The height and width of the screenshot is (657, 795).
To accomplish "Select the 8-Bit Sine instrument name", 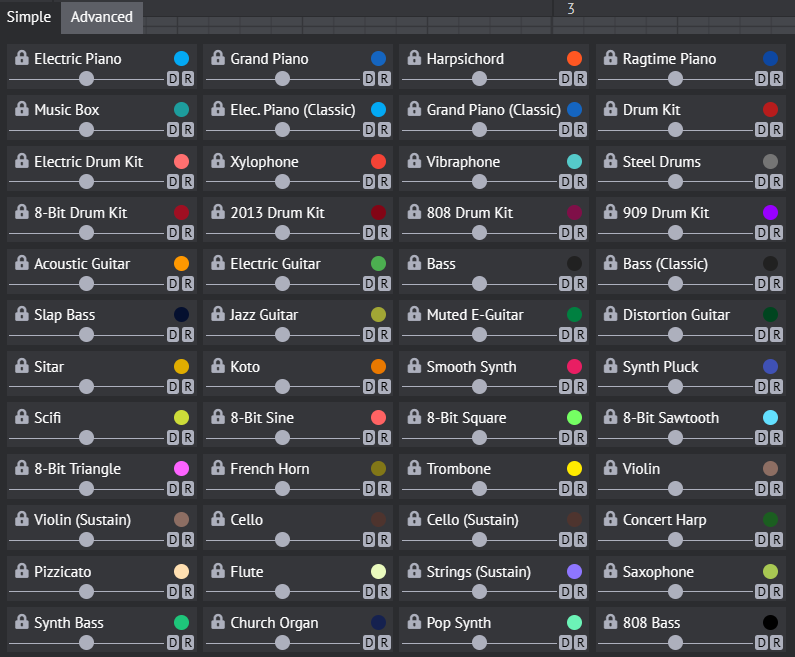I will click(x=262, y=418).
